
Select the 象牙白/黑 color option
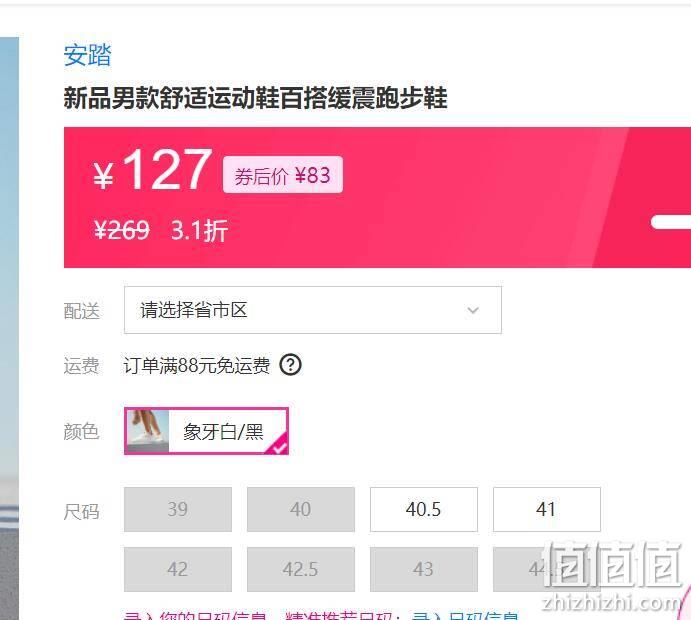click(206, 431)
